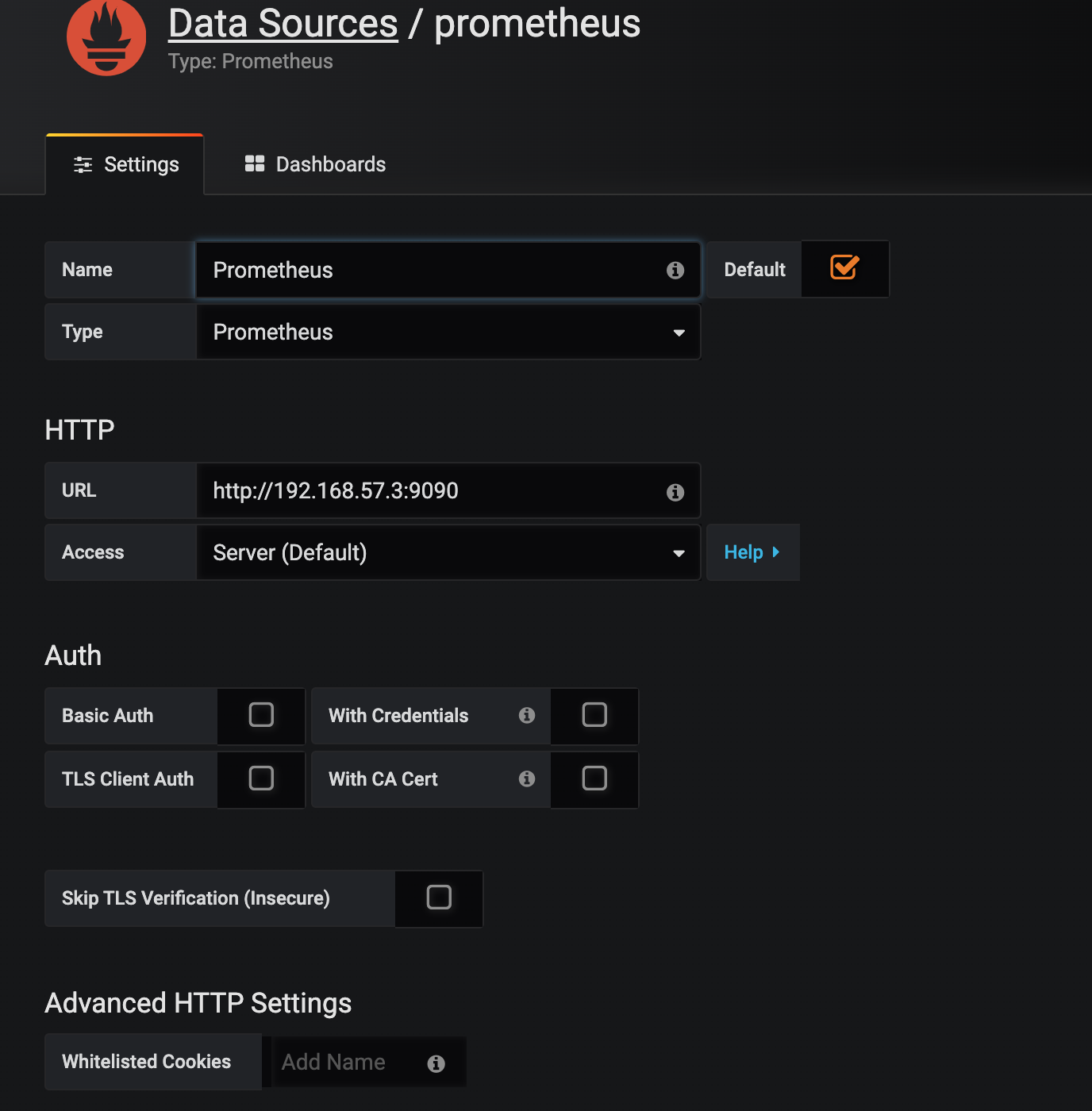Screen dimensions: 1092x1111
Task: Open the Type Prometheus dropdown
Action: (448, 332)
